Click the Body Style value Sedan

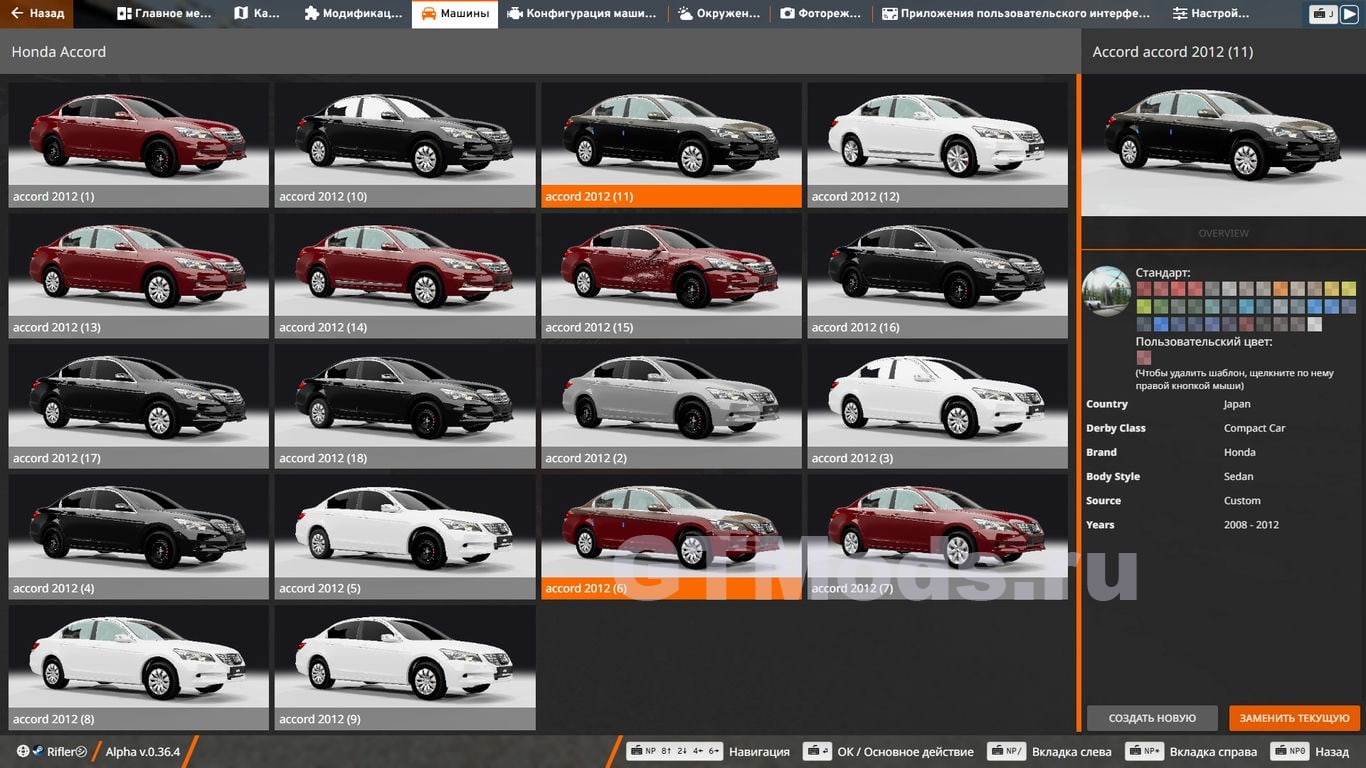click(x=1239, y=476)
